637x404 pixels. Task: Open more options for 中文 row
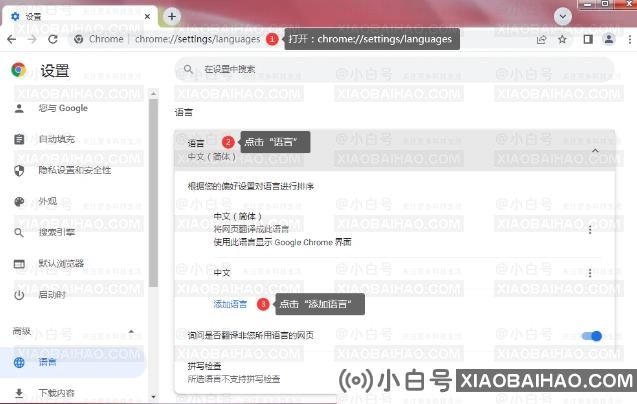[590, 273]
